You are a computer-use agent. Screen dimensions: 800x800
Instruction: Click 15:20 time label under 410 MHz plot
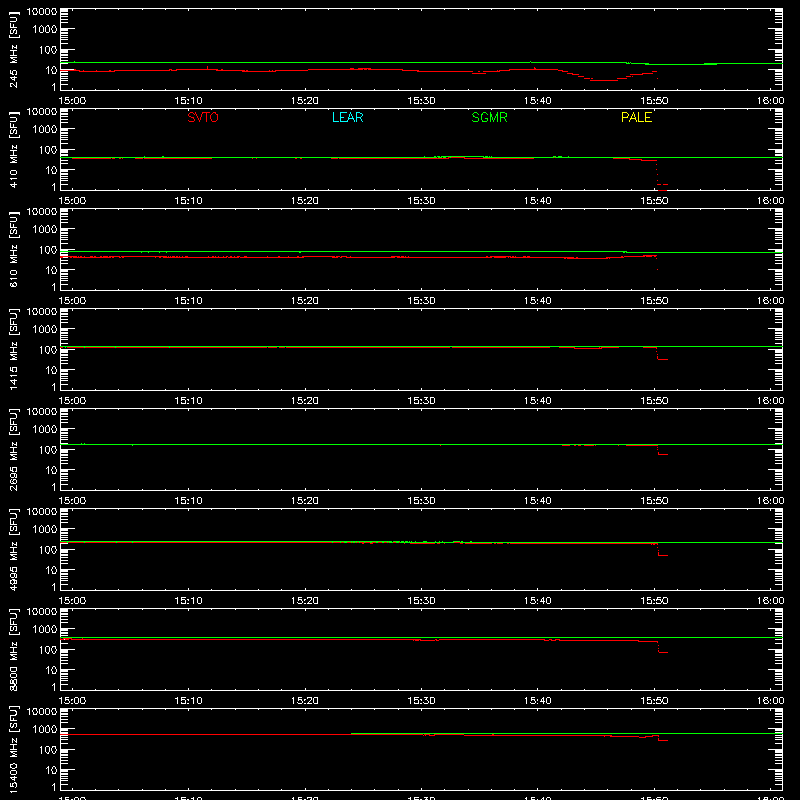[305, 201]
